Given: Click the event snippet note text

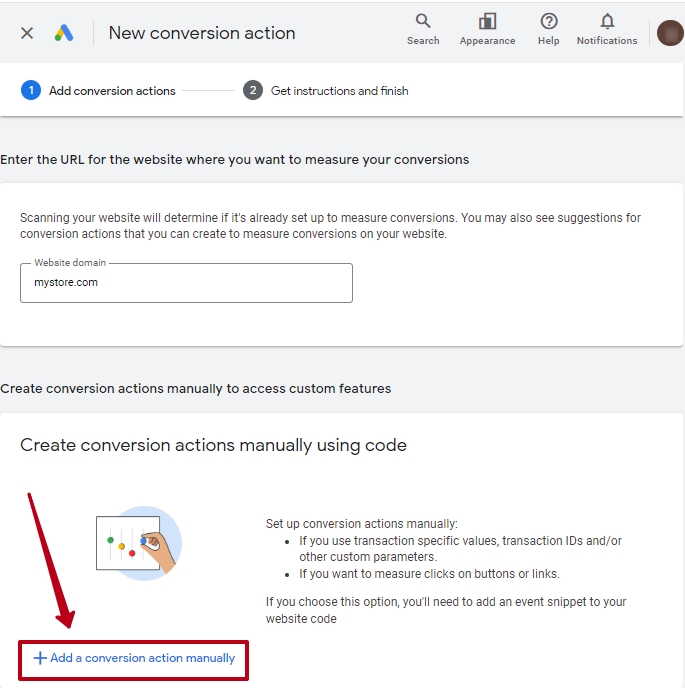Looking at the screenshot, I should [446, 610].
